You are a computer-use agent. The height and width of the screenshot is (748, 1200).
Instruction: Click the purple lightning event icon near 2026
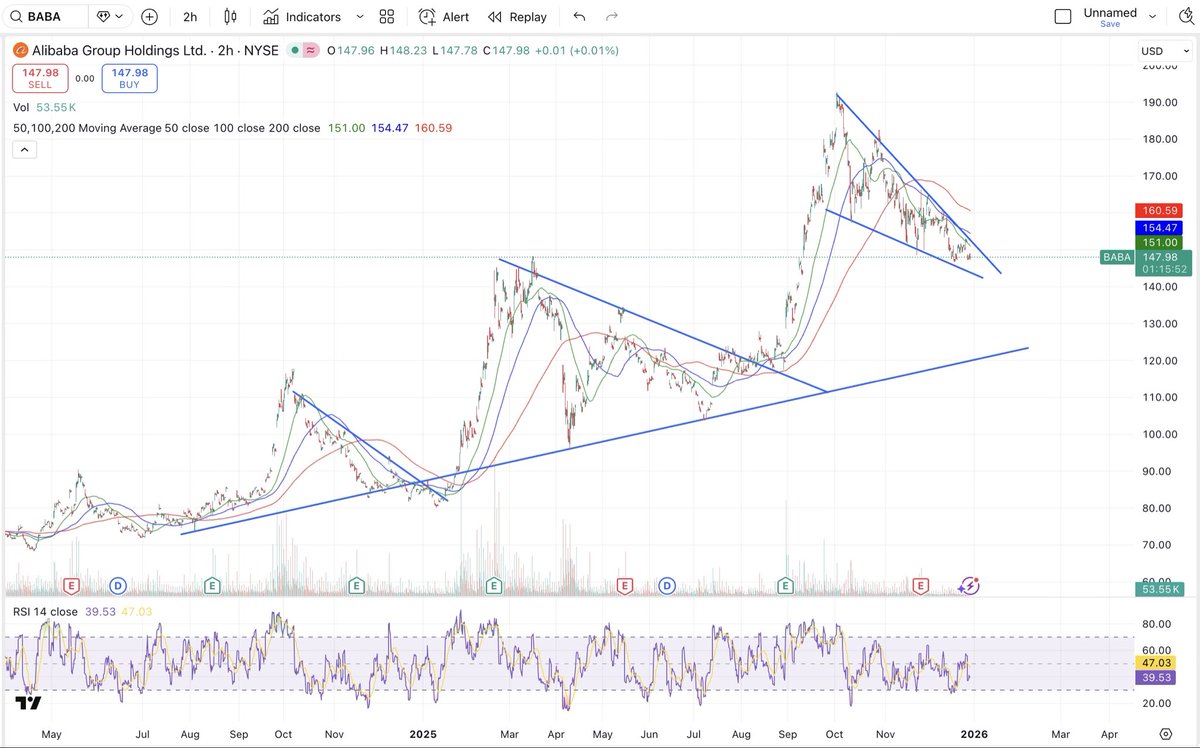tap(969, 585)
